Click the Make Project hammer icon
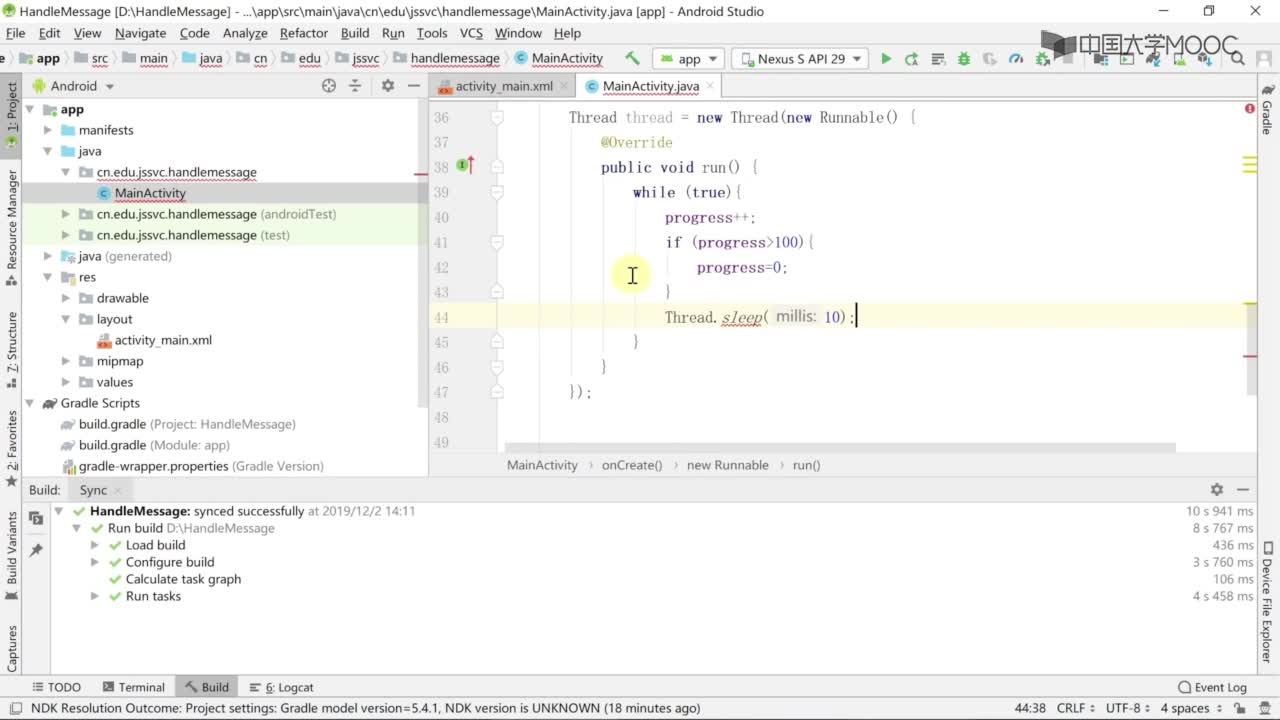The height and width of the screenshot is (720, 1280). click(x=632, y=59)
